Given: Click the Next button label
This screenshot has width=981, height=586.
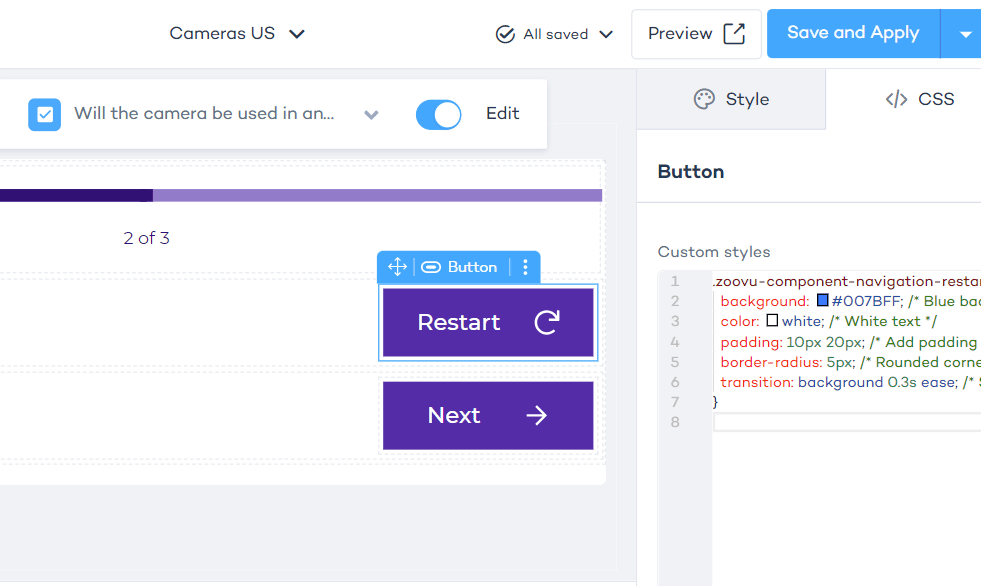Looking at the screenshot, I should 454,415.
